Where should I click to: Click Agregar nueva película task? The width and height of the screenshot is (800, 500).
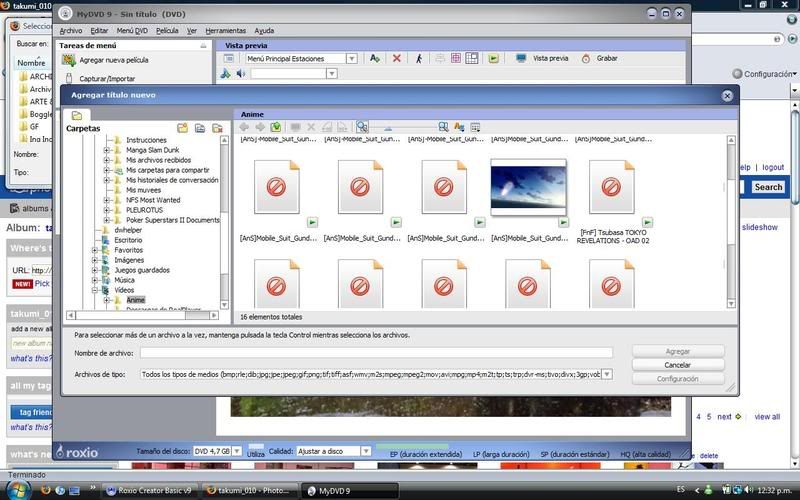(x=113, y=60)
